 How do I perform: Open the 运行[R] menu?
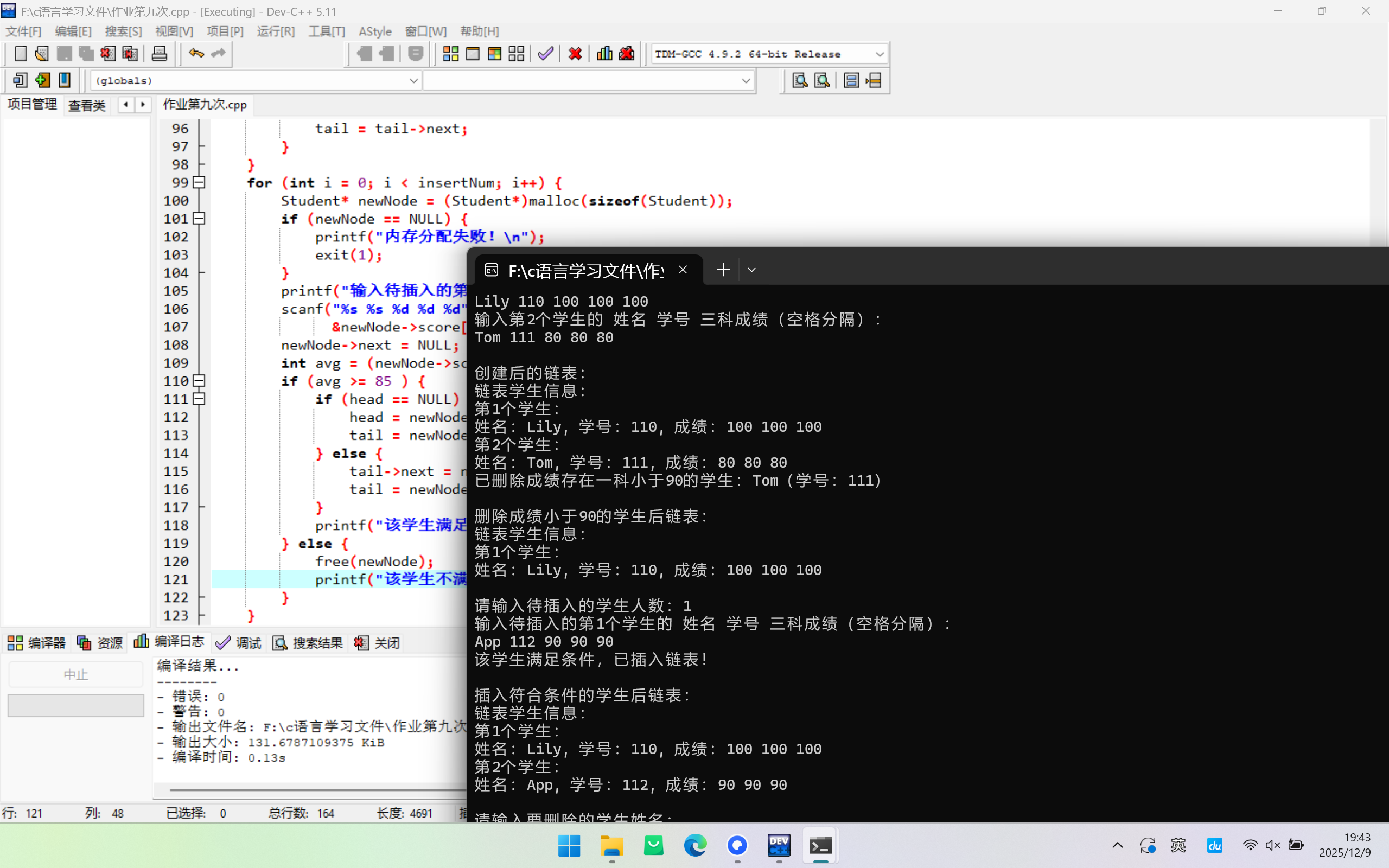click(x=276, y=31)
